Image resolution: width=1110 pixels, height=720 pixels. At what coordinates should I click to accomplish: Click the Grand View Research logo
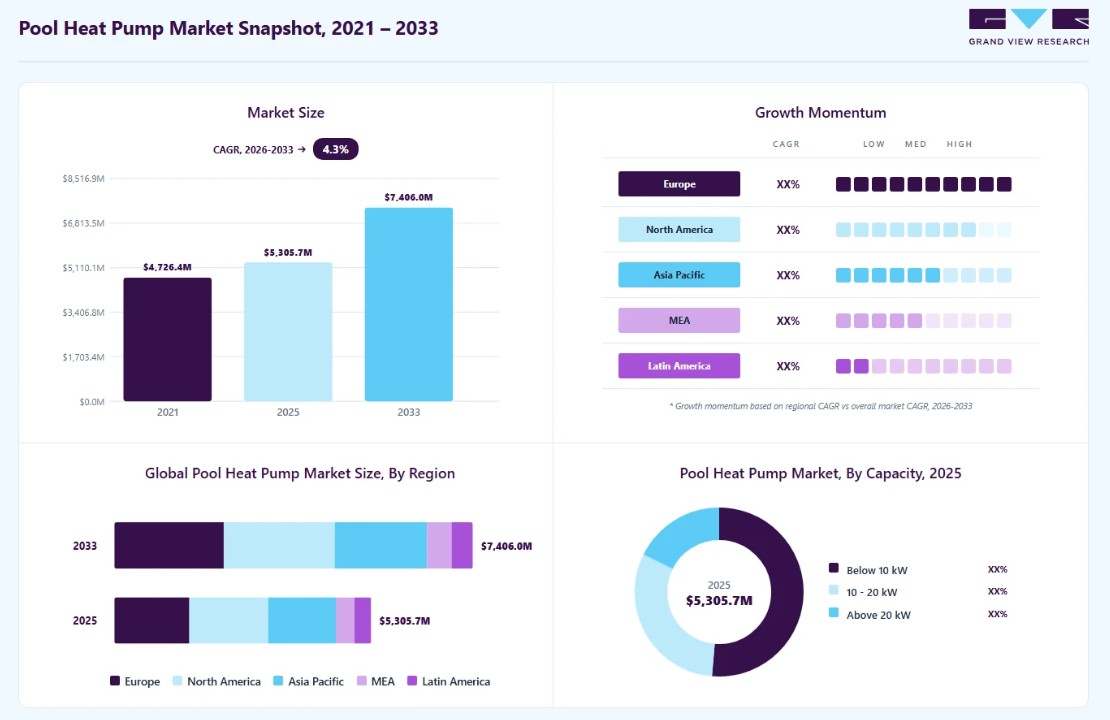coord(1029,28)
